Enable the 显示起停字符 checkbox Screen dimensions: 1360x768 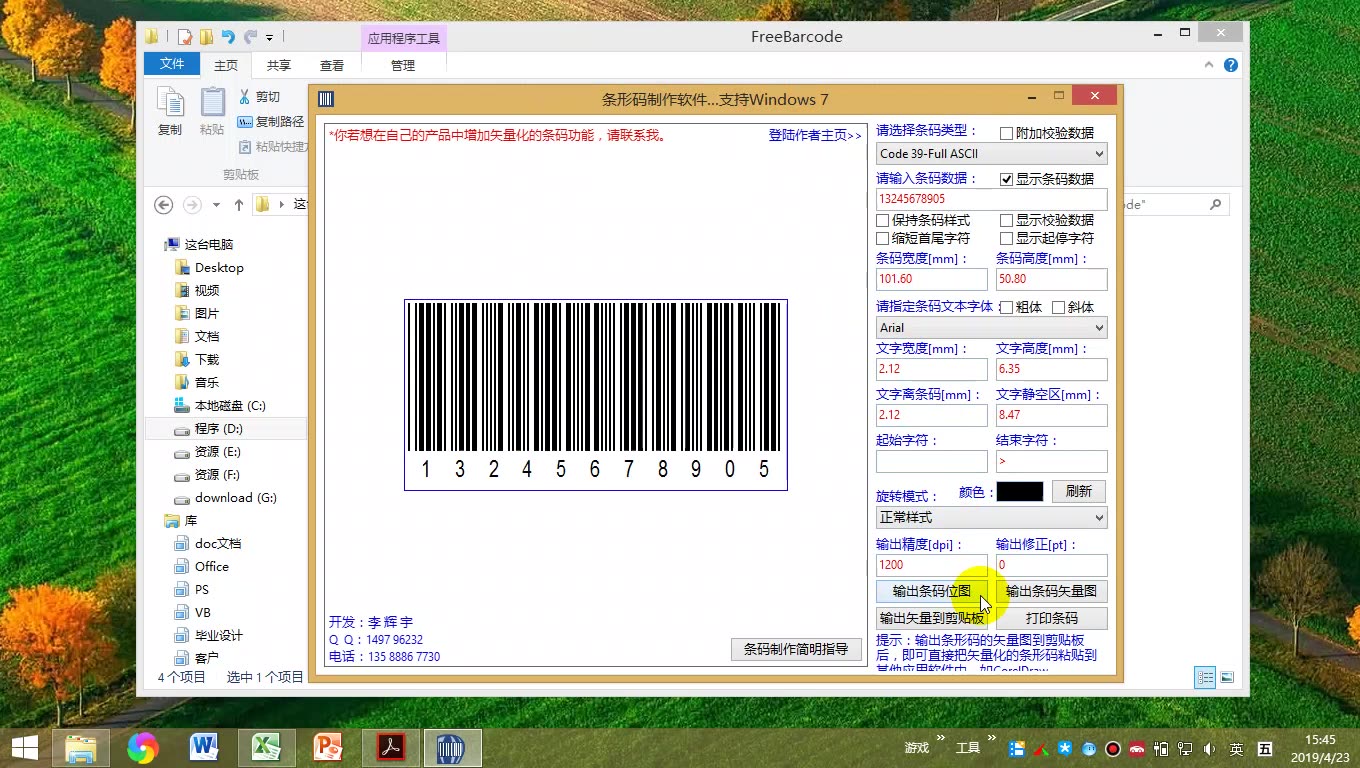tap(1007, 239)
